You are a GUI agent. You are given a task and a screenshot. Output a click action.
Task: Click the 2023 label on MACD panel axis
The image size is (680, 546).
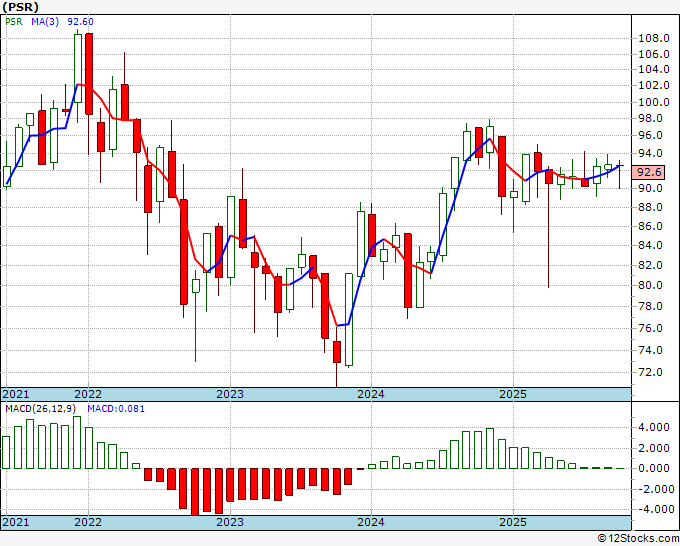[230, 522]
